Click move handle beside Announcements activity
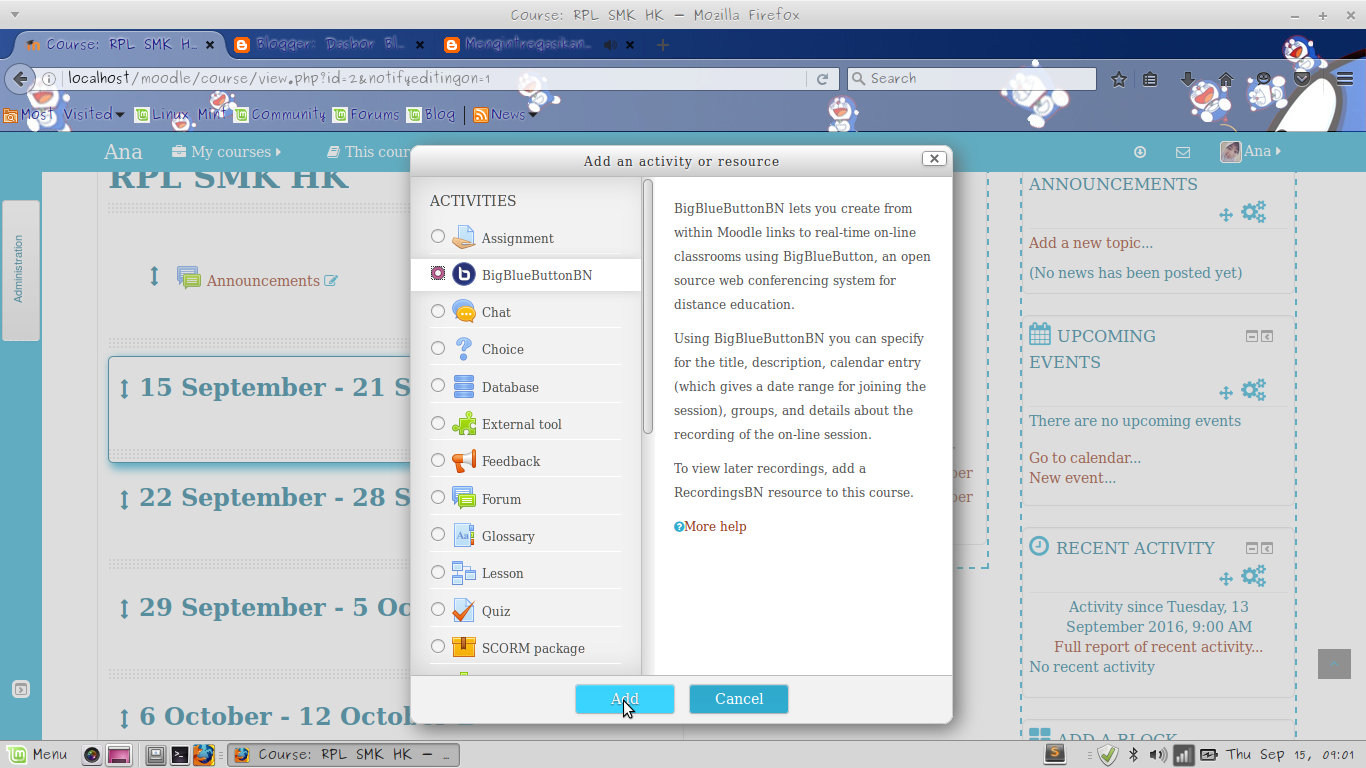The height and width of the screenshot is (768, 1366). coord(154,276)
